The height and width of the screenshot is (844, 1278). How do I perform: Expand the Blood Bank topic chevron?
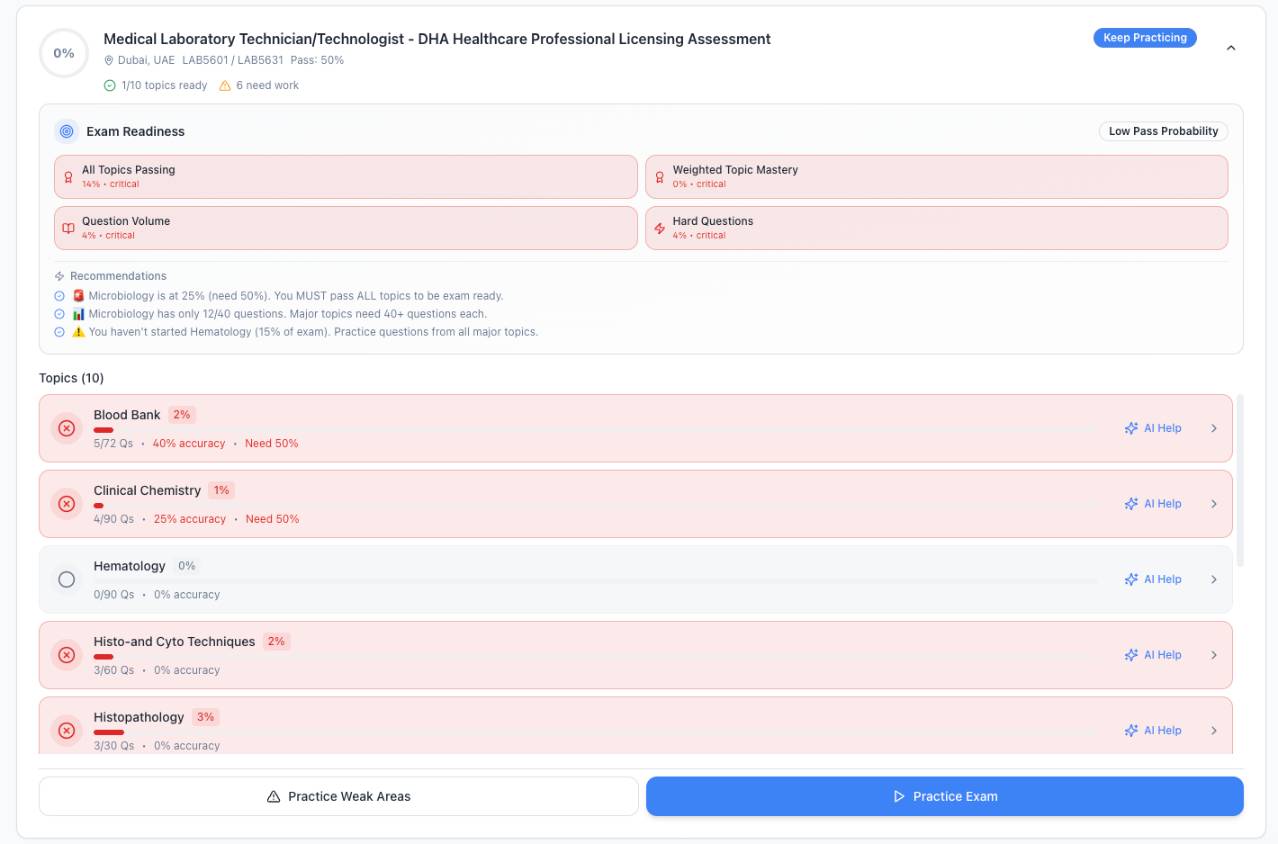(x=1214, y=428)
